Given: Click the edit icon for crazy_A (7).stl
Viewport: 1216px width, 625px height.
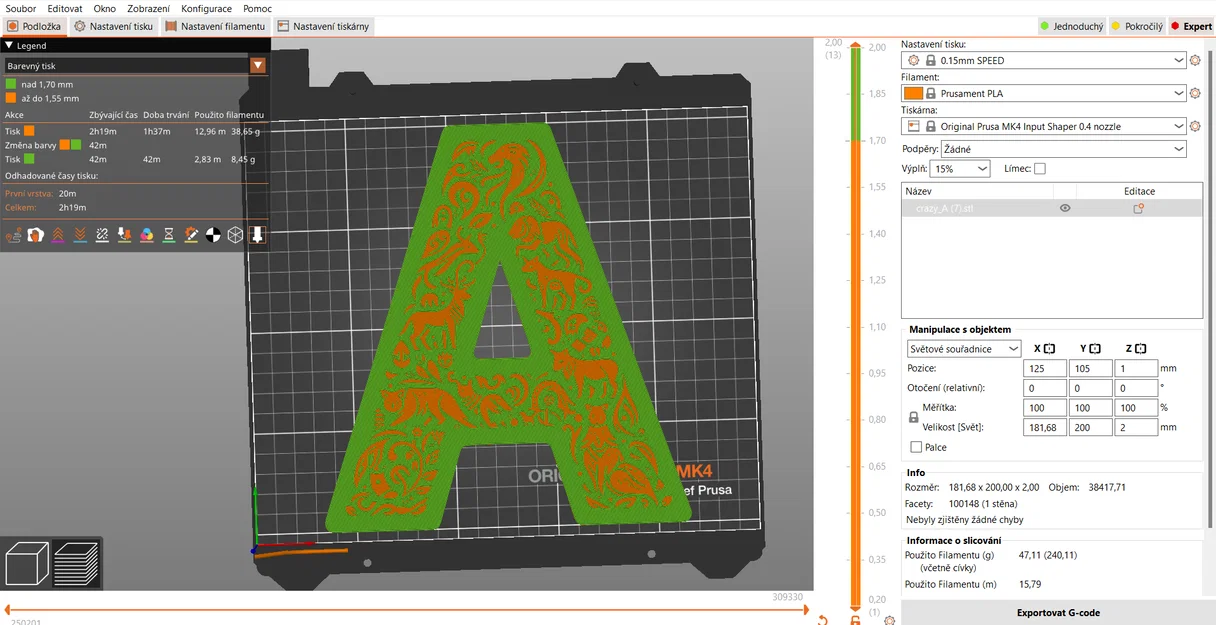Looking at the screenshot, I should coord(1138,208).
